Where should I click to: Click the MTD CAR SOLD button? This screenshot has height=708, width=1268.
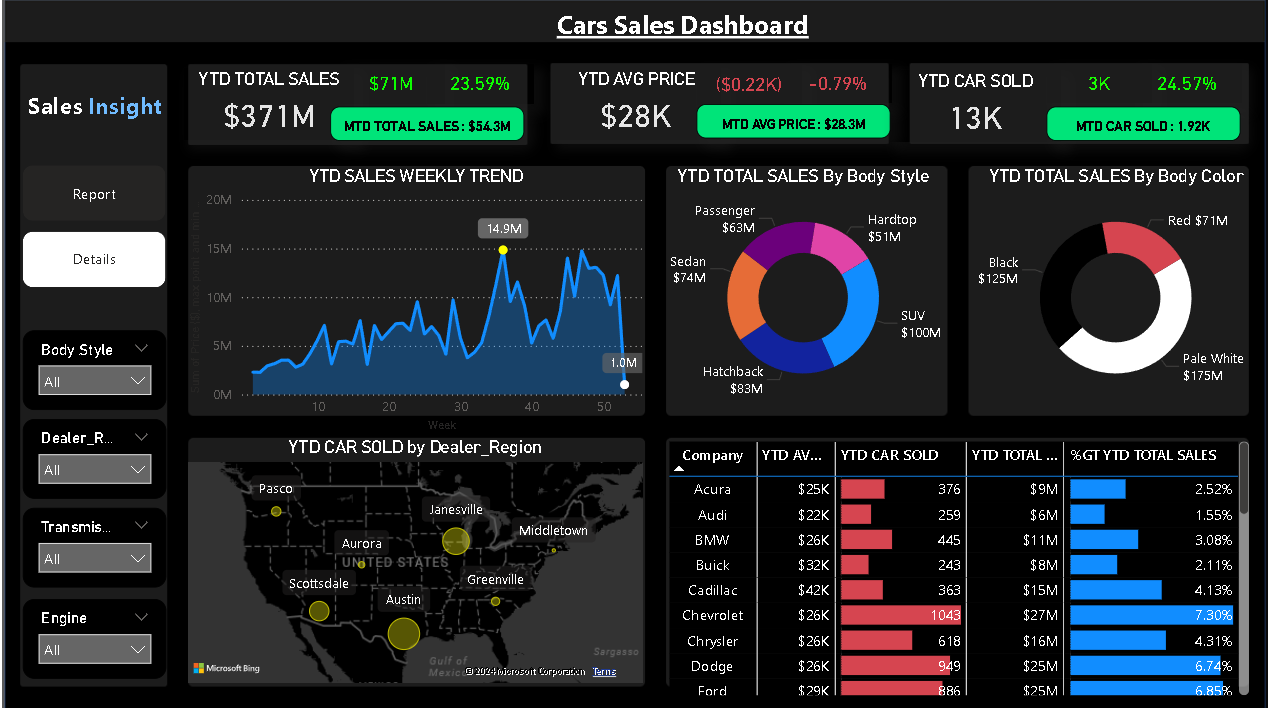(x=1143, y=124)
